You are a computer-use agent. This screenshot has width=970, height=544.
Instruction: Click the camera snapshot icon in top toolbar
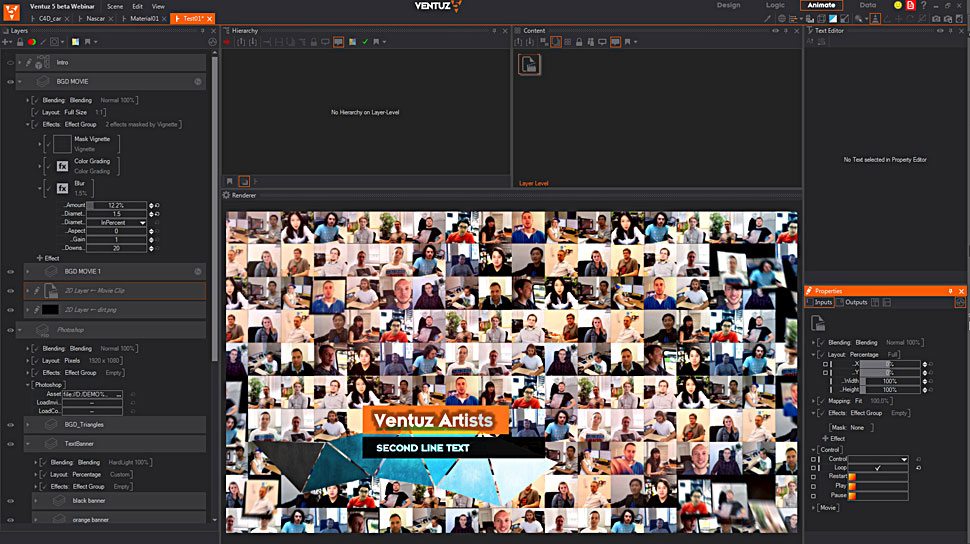pyautogui.click(x=935, y=19)
